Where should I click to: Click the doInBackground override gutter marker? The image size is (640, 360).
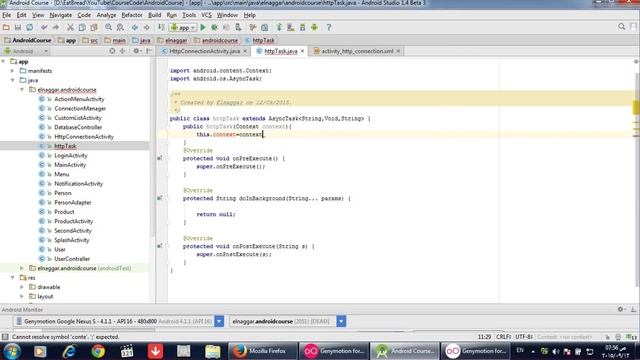[160, 198]
